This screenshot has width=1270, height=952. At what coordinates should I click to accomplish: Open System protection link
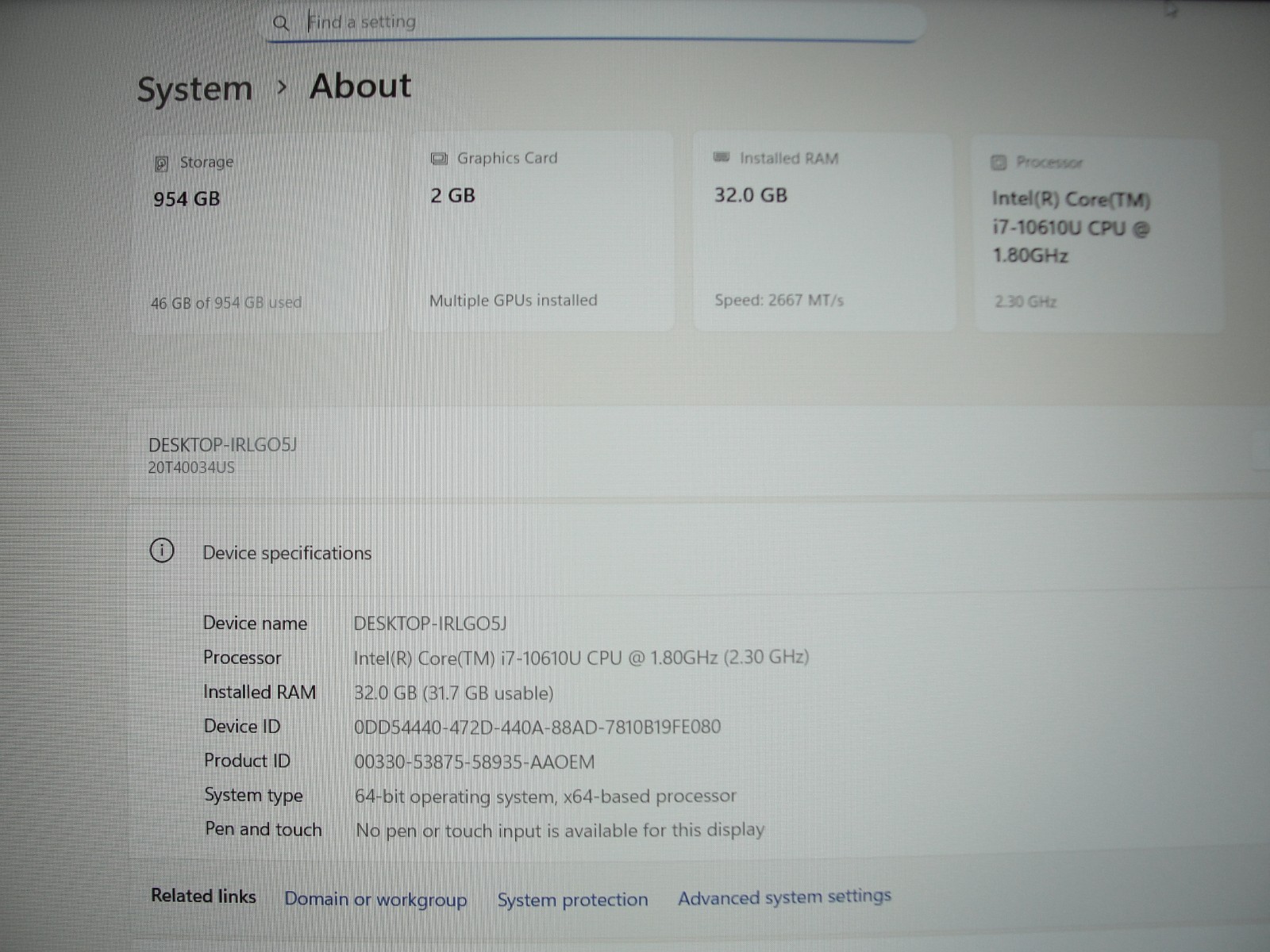[572, 900]
